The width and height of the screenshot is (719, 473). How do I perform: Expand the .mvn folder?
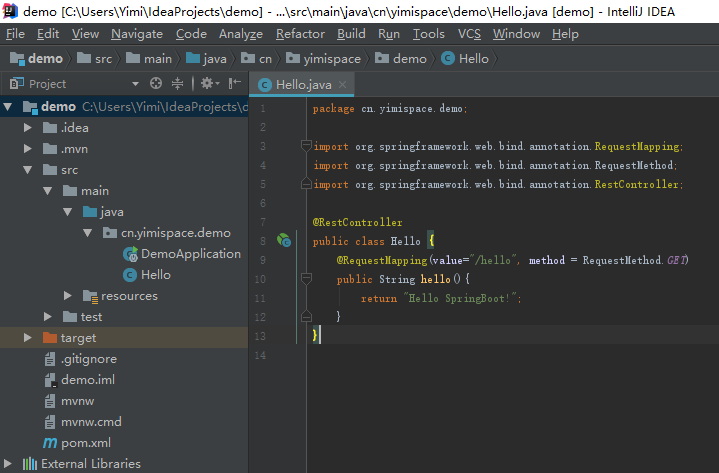(x=28, y=149)
